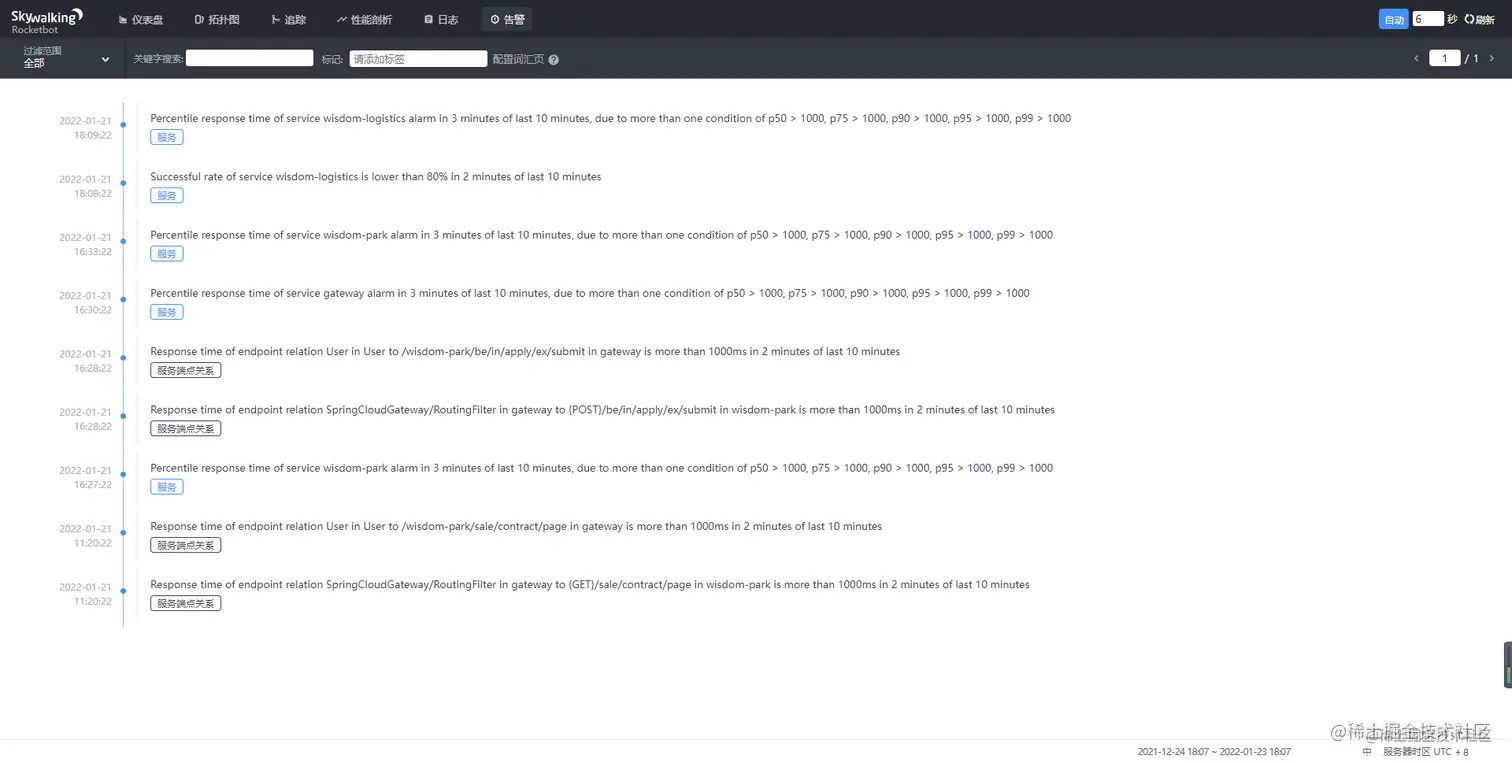
Task: Click 服务 tag under 16:33:22 wisdom-park alarm
Action: [167, 254]
